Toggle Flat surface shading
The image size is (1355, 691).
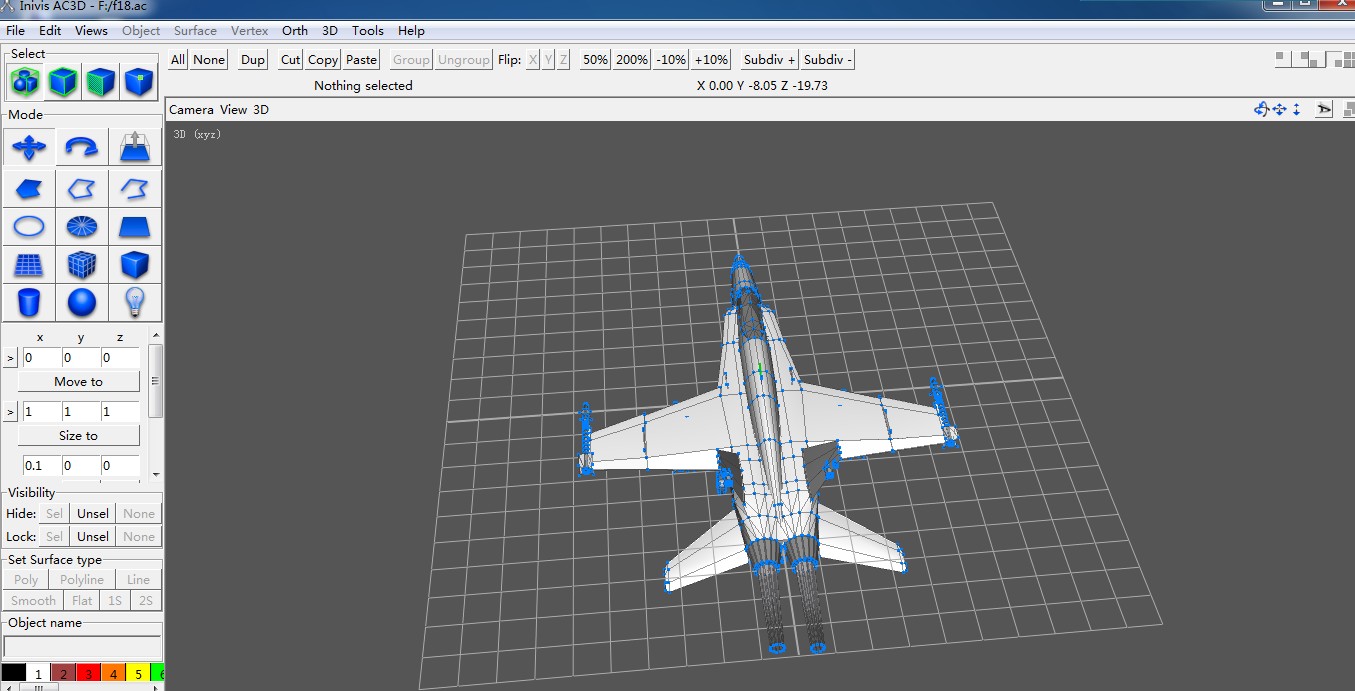(82, 601)
